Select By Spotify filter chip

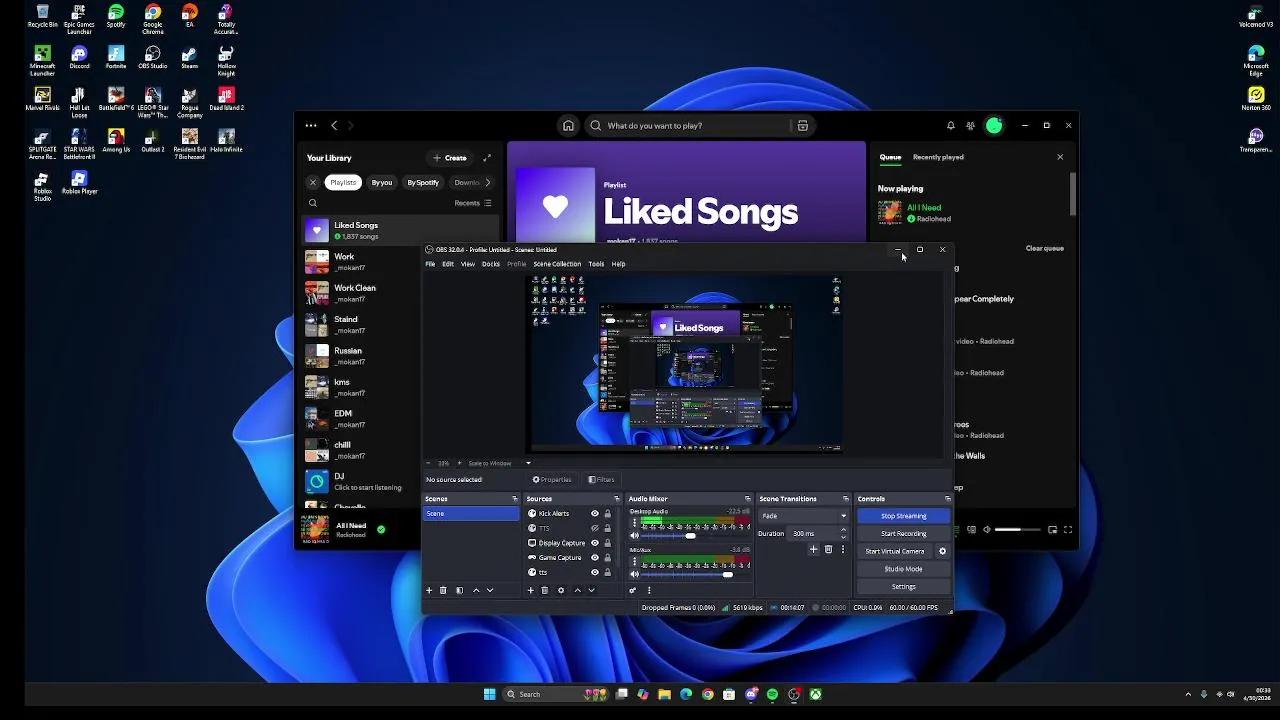pyautogui.click(x=423, y=183)
